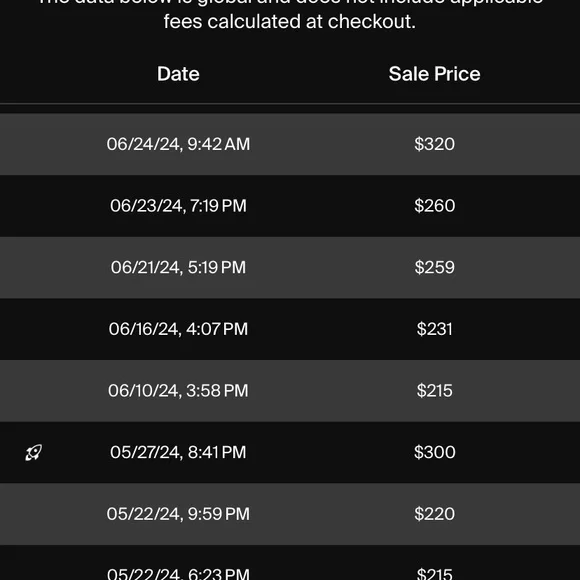Click the $320 sale price
The height and width of the screenshot is (580, 580).
click(x=434, y=144)
